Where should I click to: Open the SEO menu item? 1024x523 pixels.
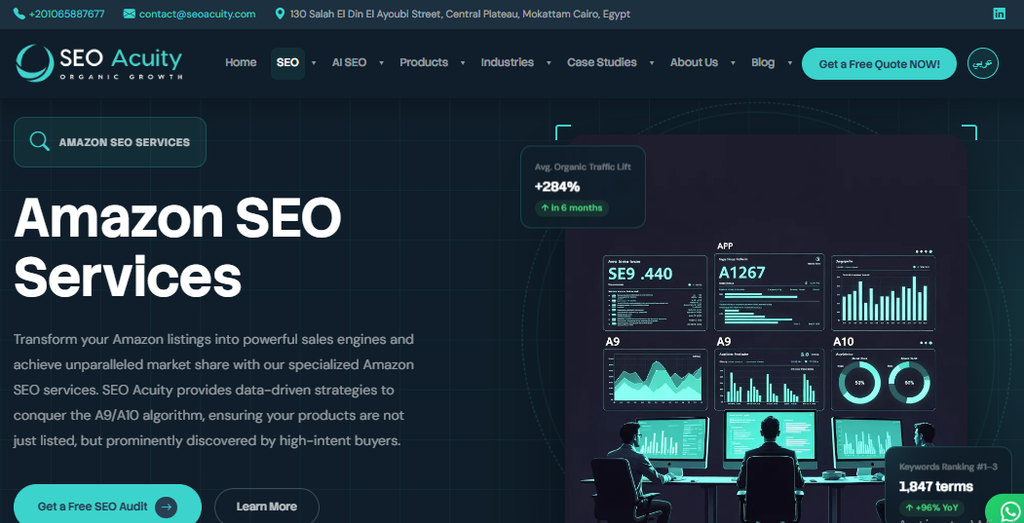click(287, 63)
